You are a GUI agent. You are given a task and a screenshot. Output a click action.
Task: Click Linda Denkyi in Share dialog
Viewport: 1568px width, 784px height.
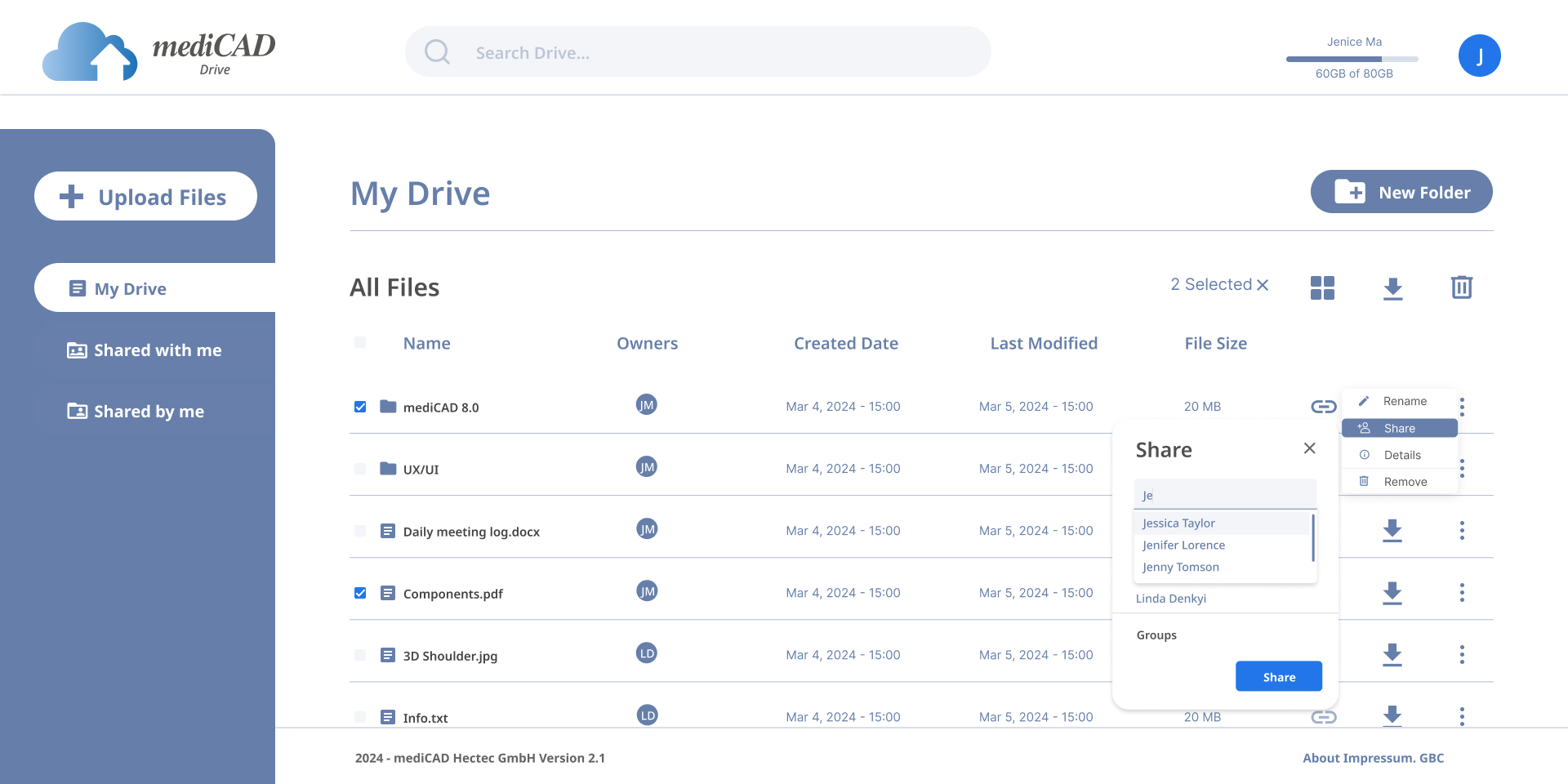[1170, 599]
